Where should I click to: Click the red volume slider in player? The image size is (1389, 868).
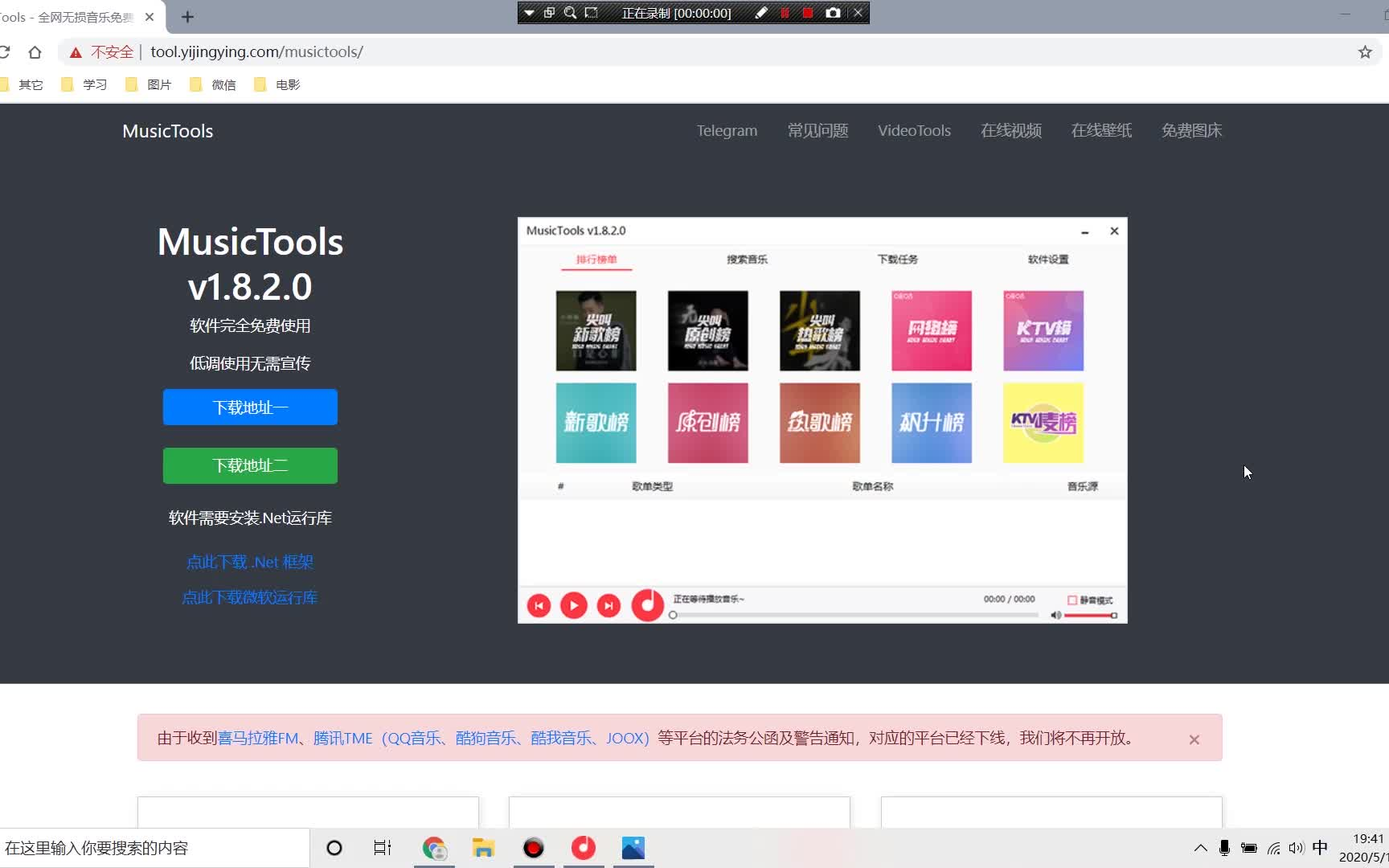tap(1091, 615)
